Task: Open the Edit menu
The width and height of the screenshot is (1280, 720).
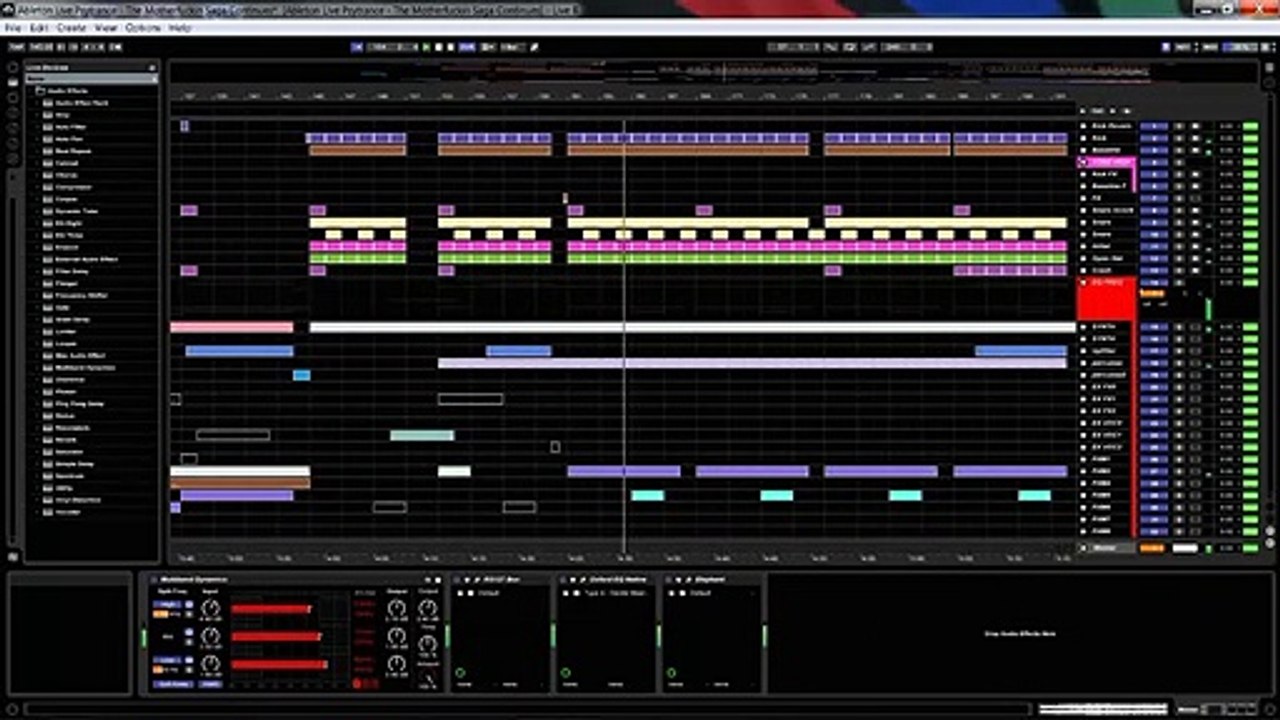Action: pos(39,28)
